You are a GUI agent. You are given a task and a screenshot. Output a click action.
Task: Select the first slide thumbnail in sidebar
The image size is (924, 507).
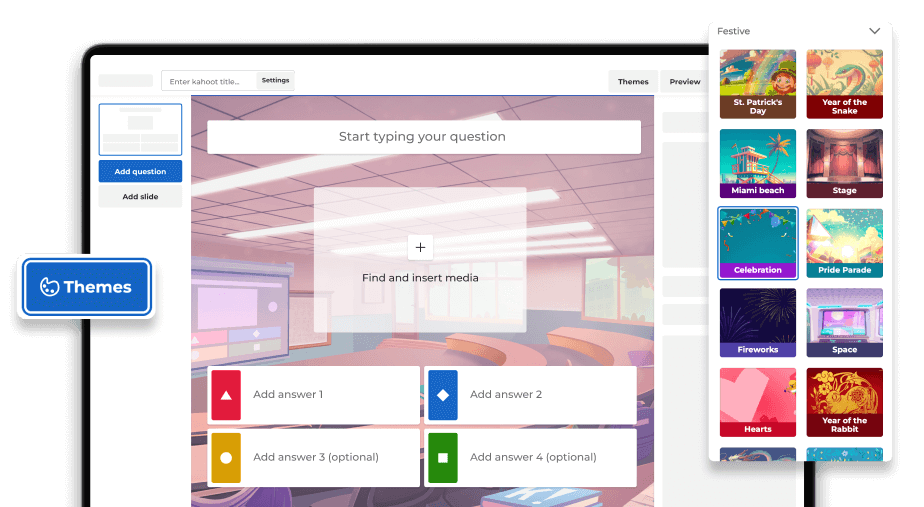tap(140, 129)
